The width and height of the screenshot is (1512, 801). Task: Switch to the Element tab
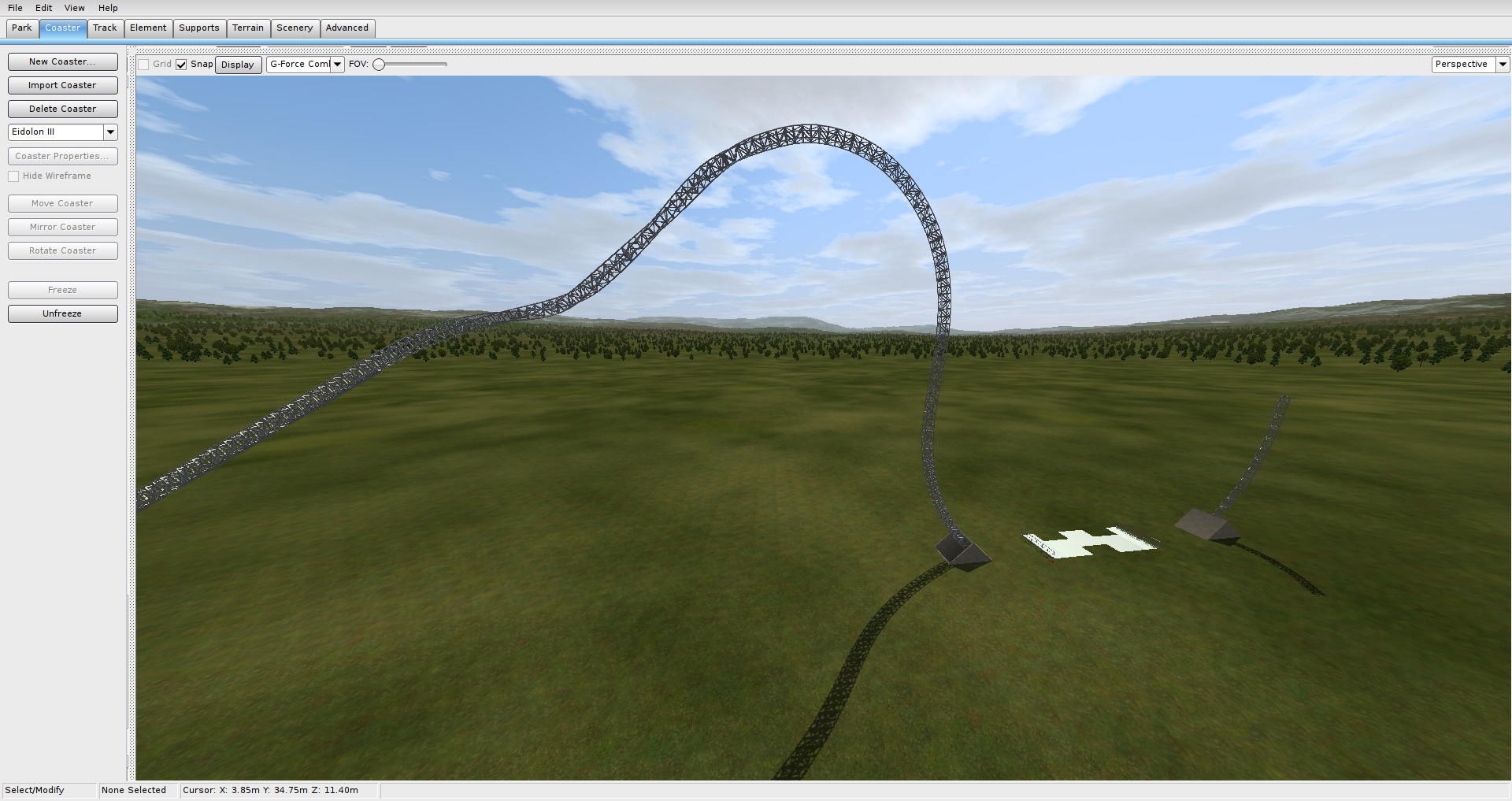(x=148, y=28)
